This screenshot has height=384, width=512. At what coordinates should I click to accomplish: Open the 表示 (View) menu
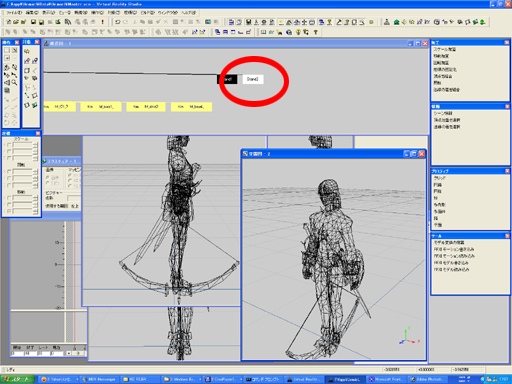49,13
